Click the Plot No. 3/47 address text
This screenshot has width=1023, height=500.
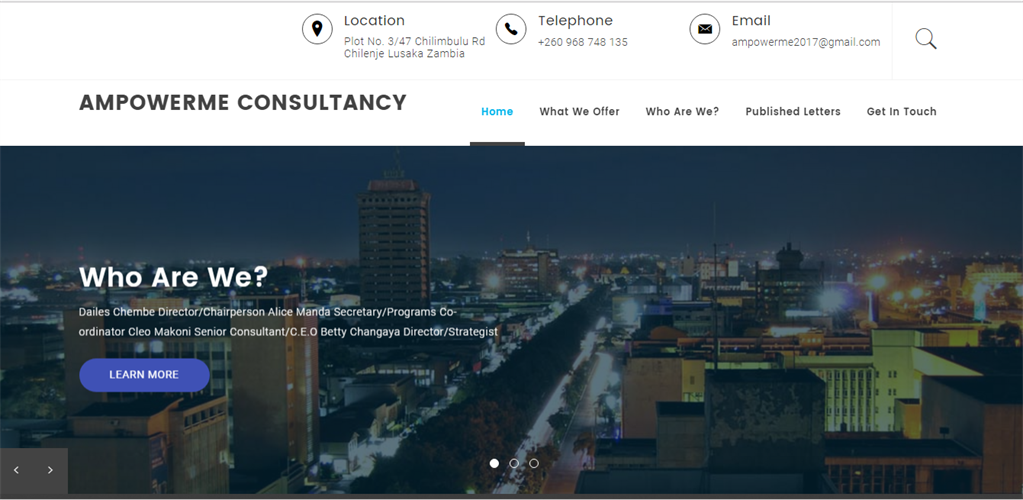414,48
